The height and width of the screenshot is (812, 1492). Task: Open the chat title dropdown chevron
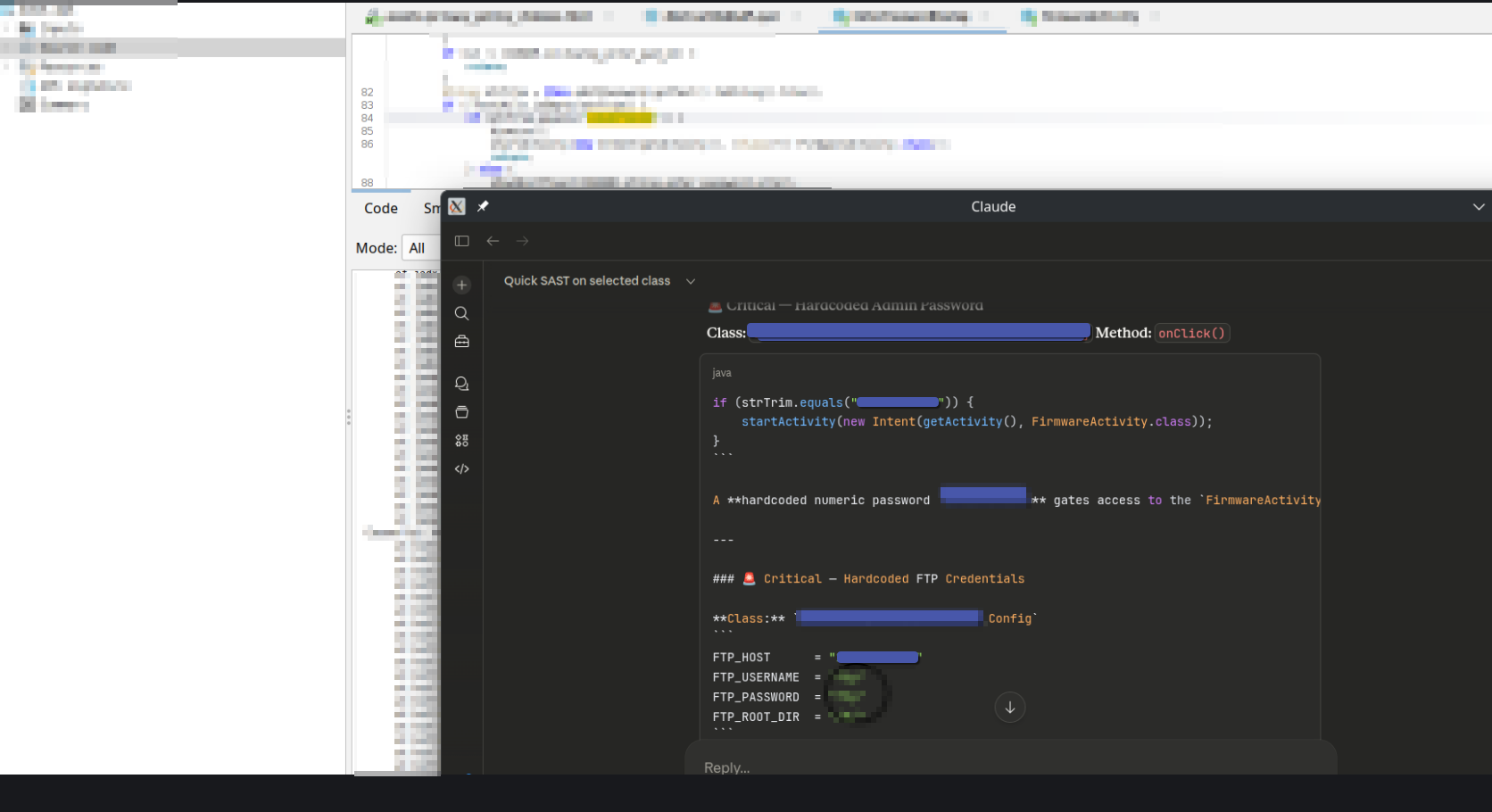click(691, 281)
